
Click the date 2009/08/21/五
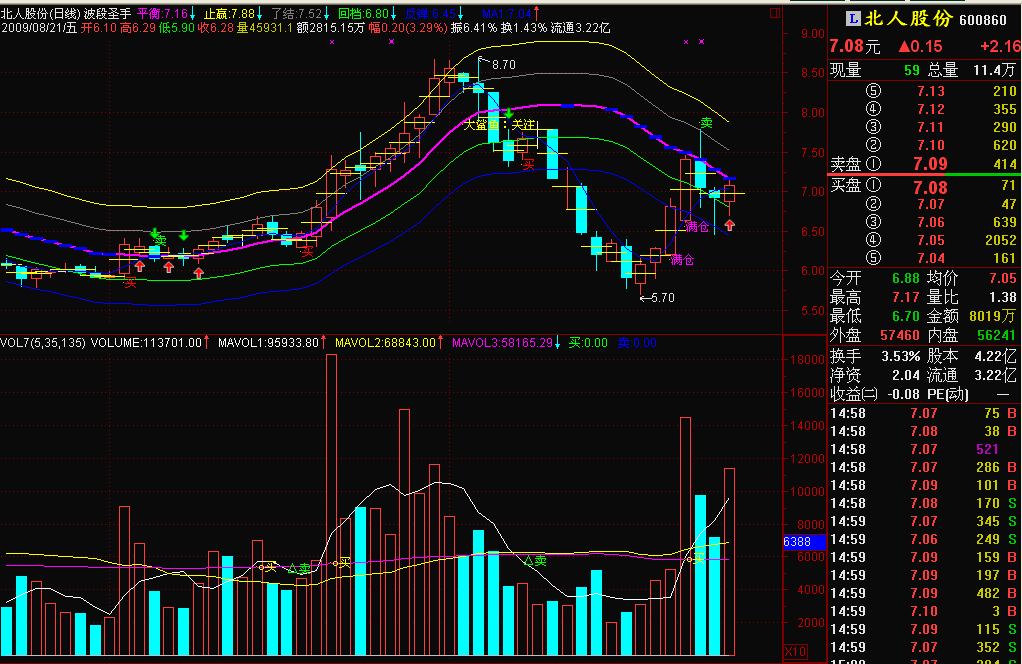pos(38,28)
